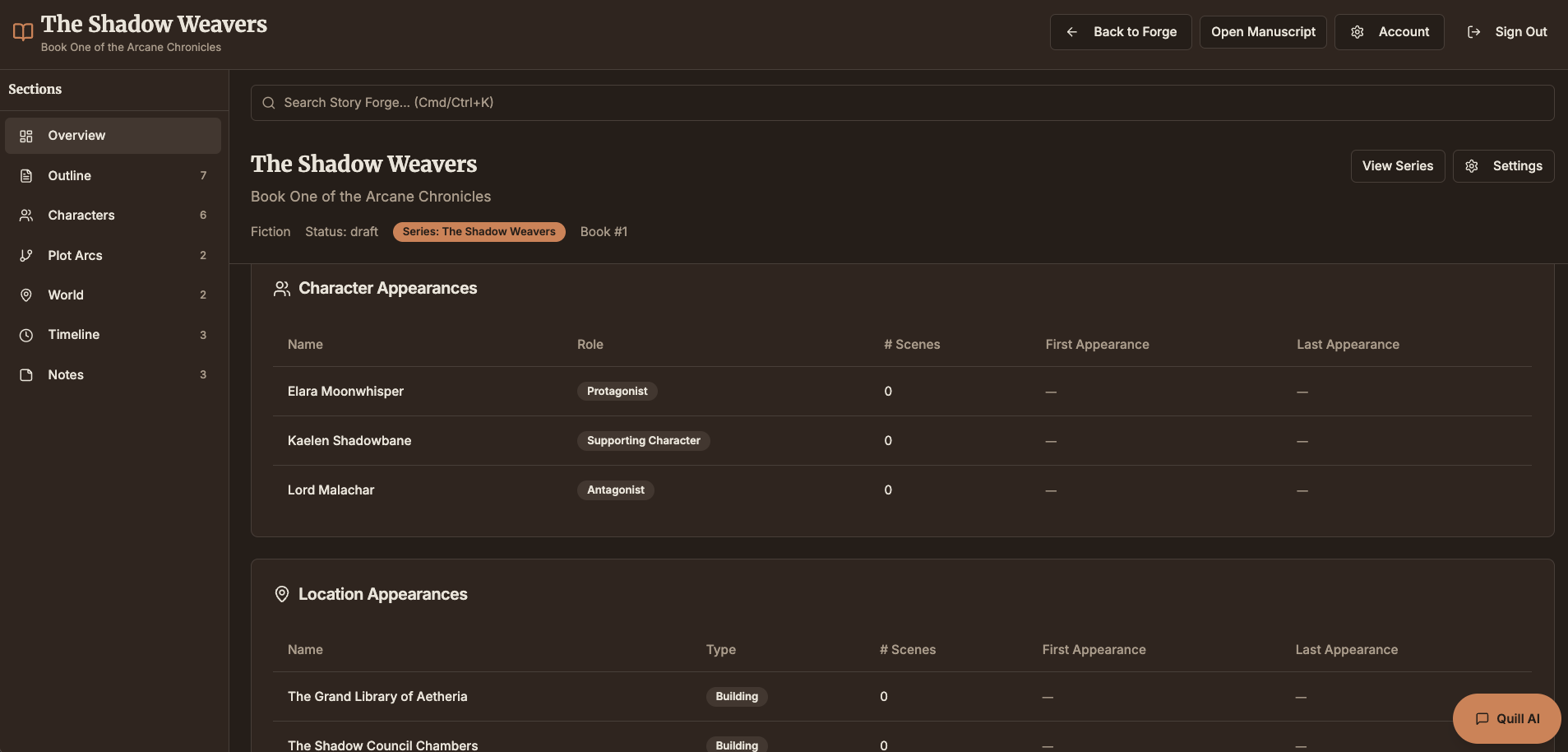This screenshot has height=752, width=1568.
Task: Open the World section
Action: 113,295
